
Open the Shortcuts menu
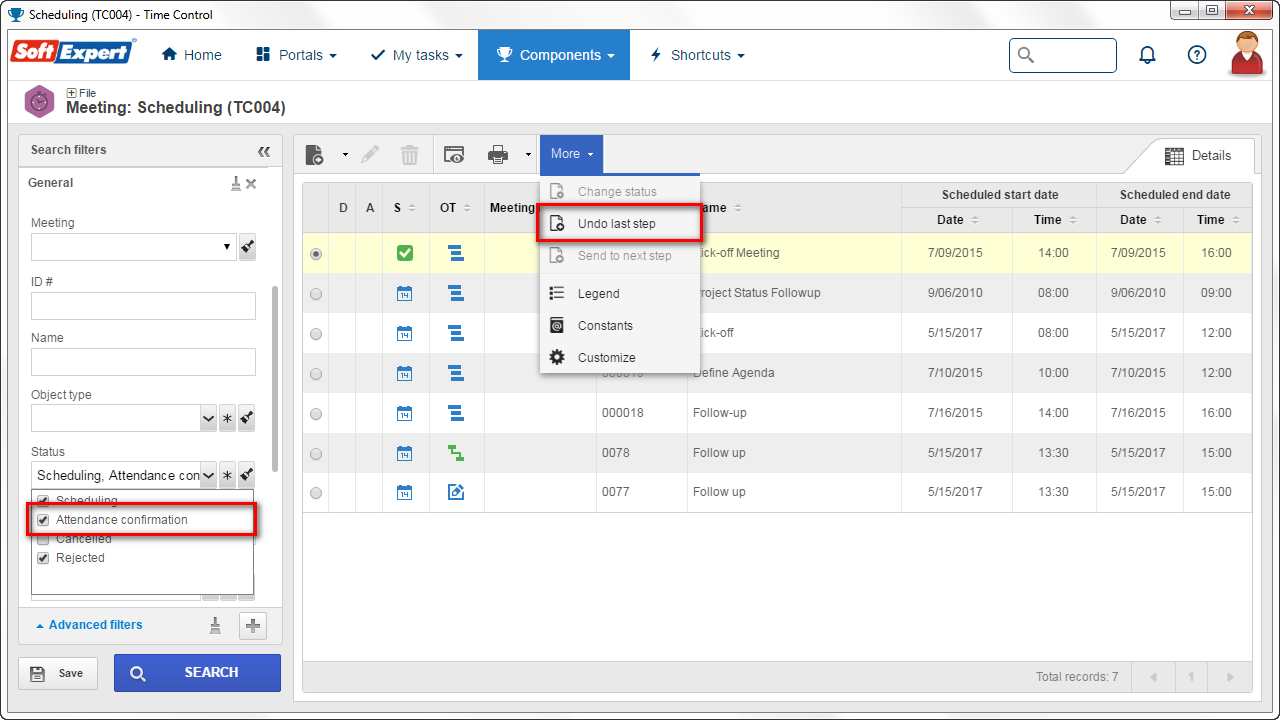coord(697,55)
